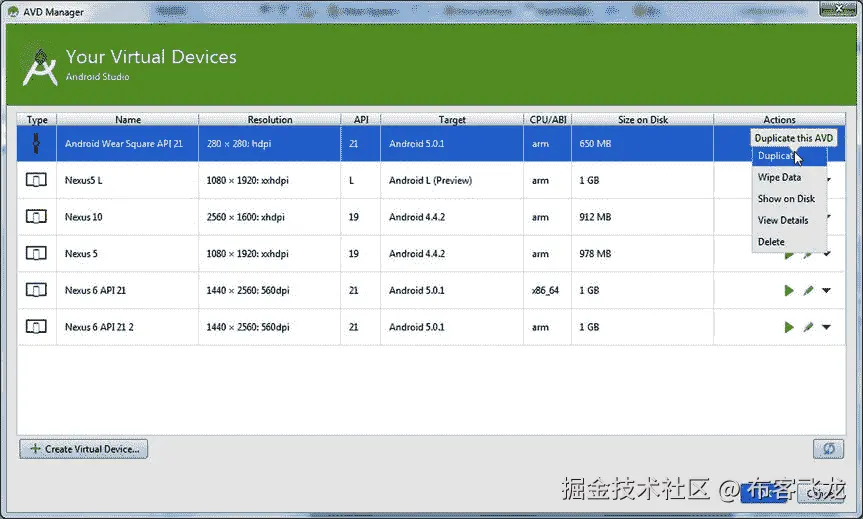Click the Nexus 6 API 21 device icon
The image size is (863, 519).
(36, 290)
